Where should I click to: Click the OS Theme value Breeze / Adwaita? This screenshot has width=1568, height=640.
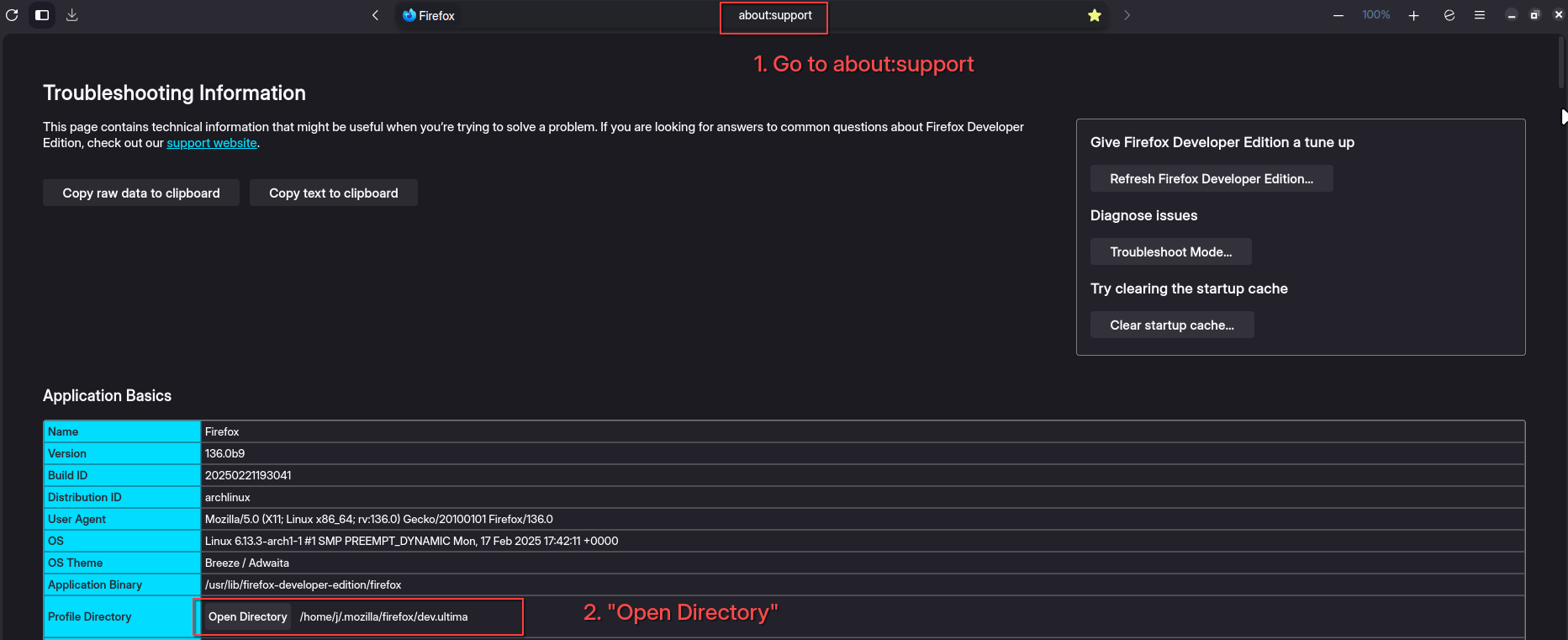pos(247,563)
